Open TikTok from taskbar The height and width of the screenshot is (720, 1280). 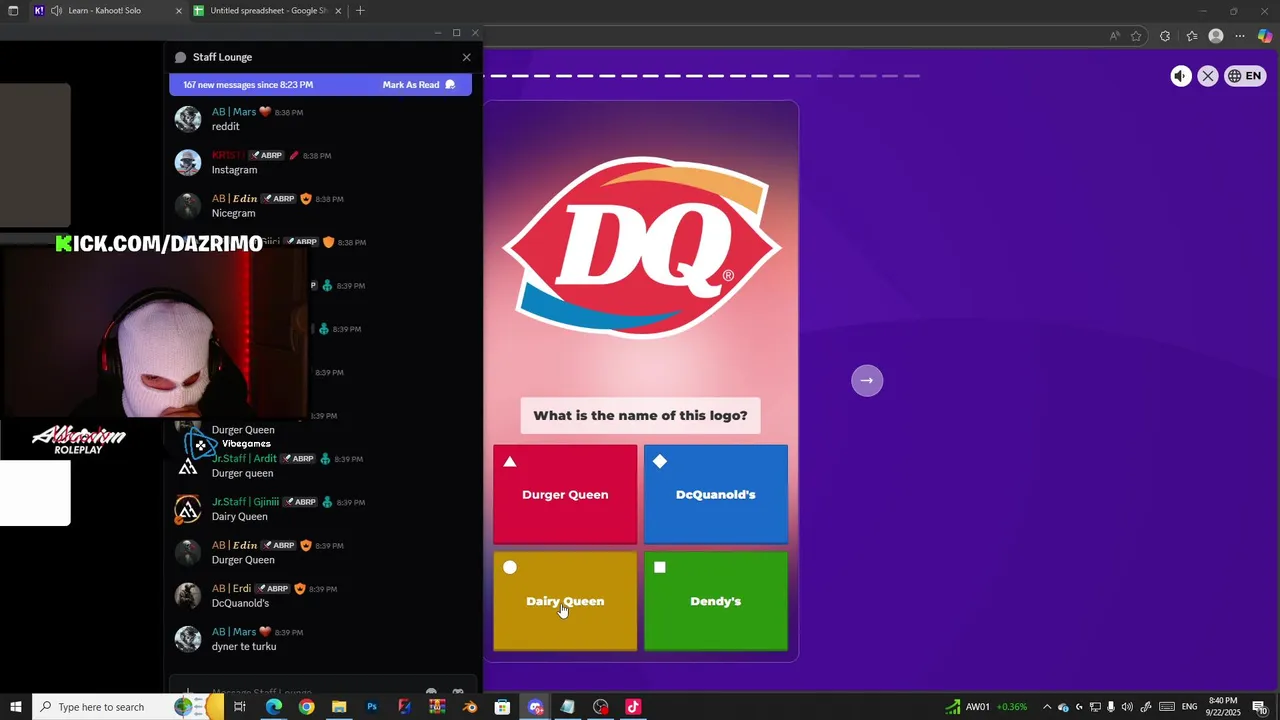[x=633, y=707]
